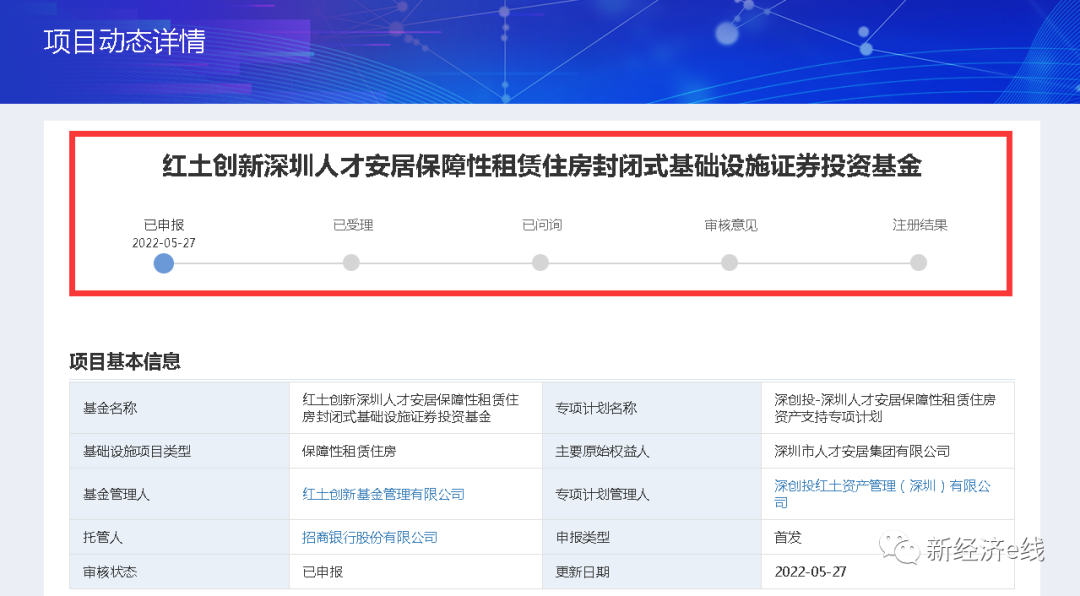Click the grey dot under 审核意见
Viewport: 1080px width, 596px height.
point(730,263)
